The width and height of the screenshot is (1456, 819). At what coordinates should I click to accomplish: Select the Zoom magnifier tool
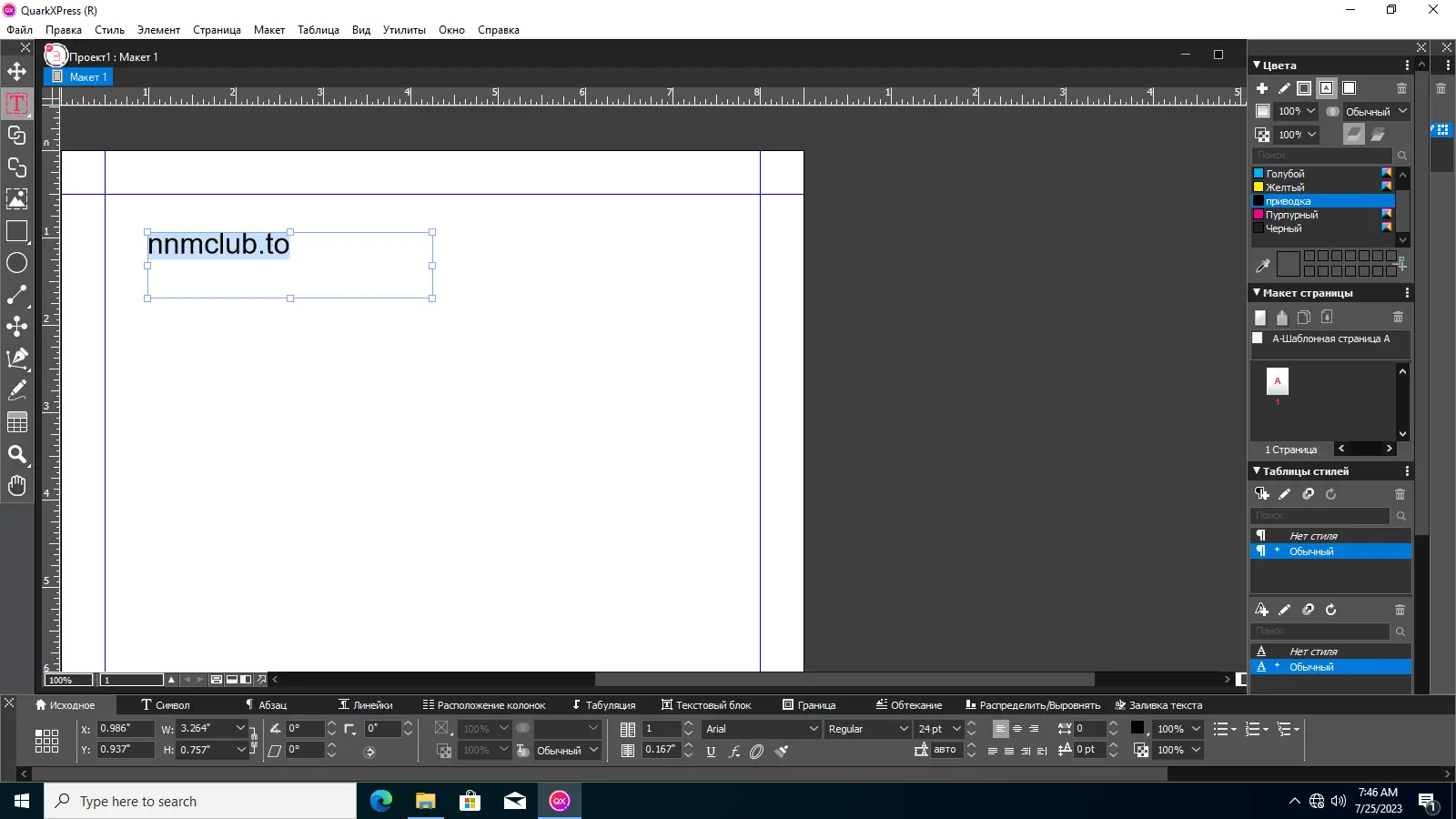pyautogui.click(x=16, y=454)
